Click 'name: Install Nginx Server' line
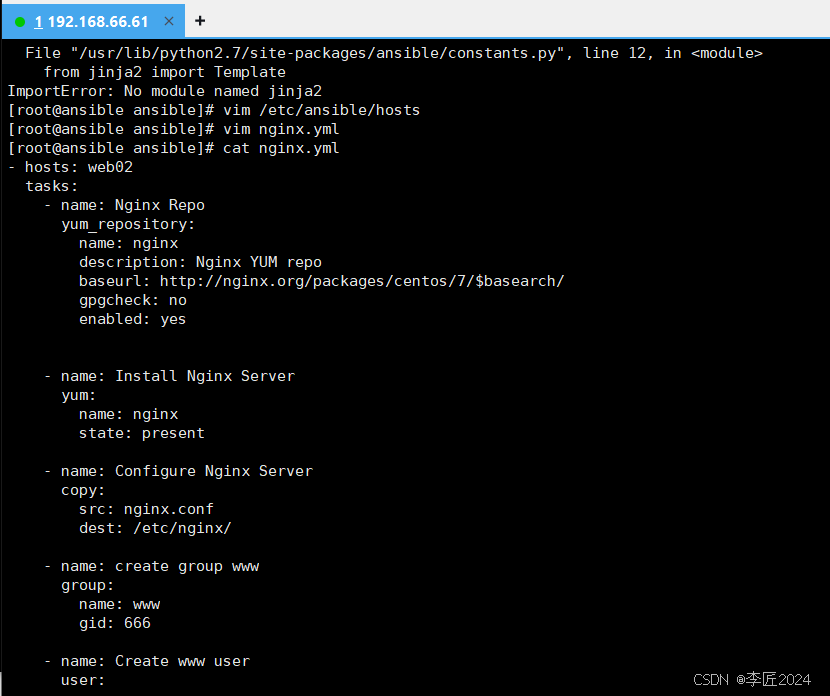The width and height of the screenshot is (830, 696). [x=170, y=376]
